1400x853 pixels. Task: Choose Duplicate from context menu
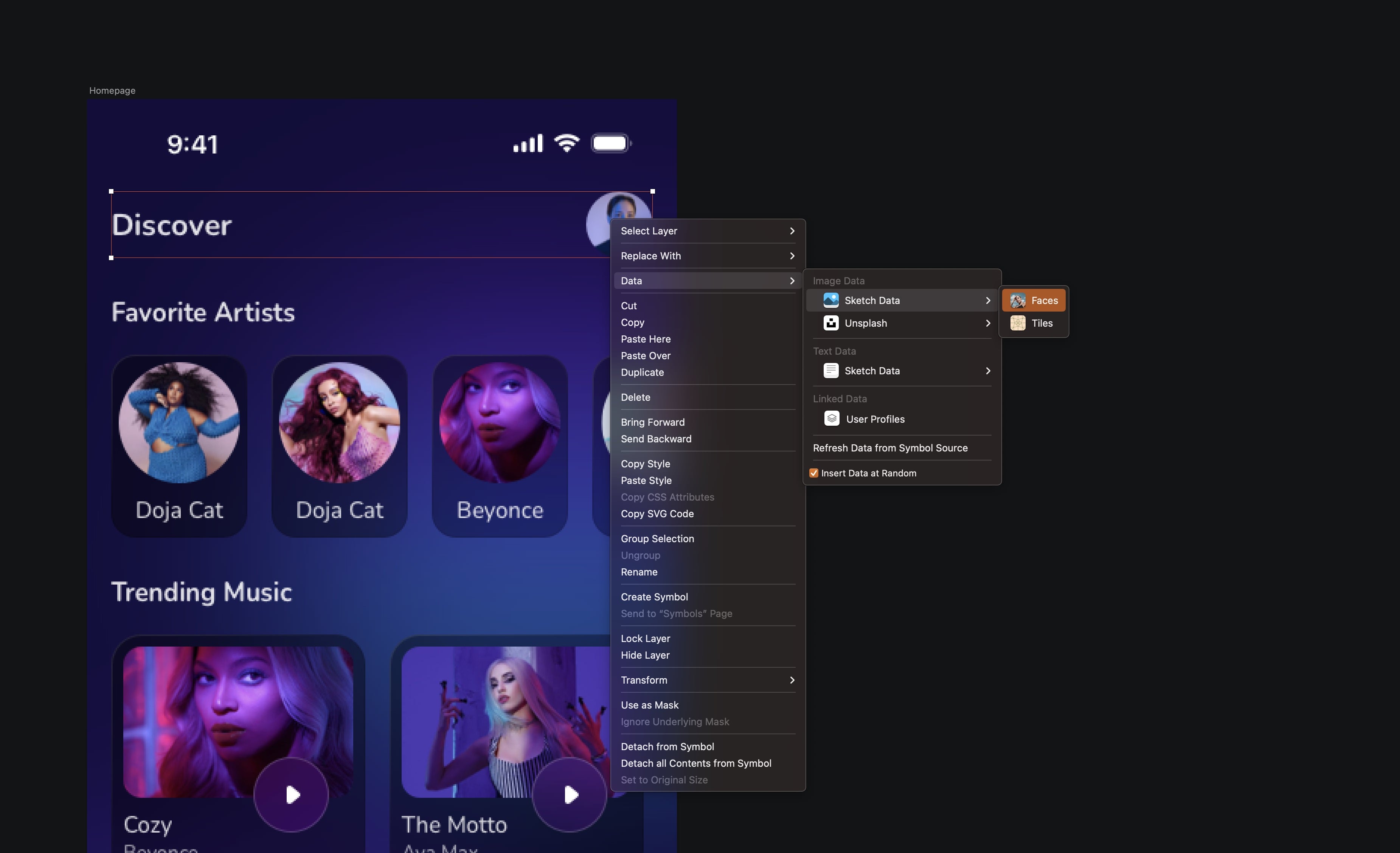(x=642, y=372)
